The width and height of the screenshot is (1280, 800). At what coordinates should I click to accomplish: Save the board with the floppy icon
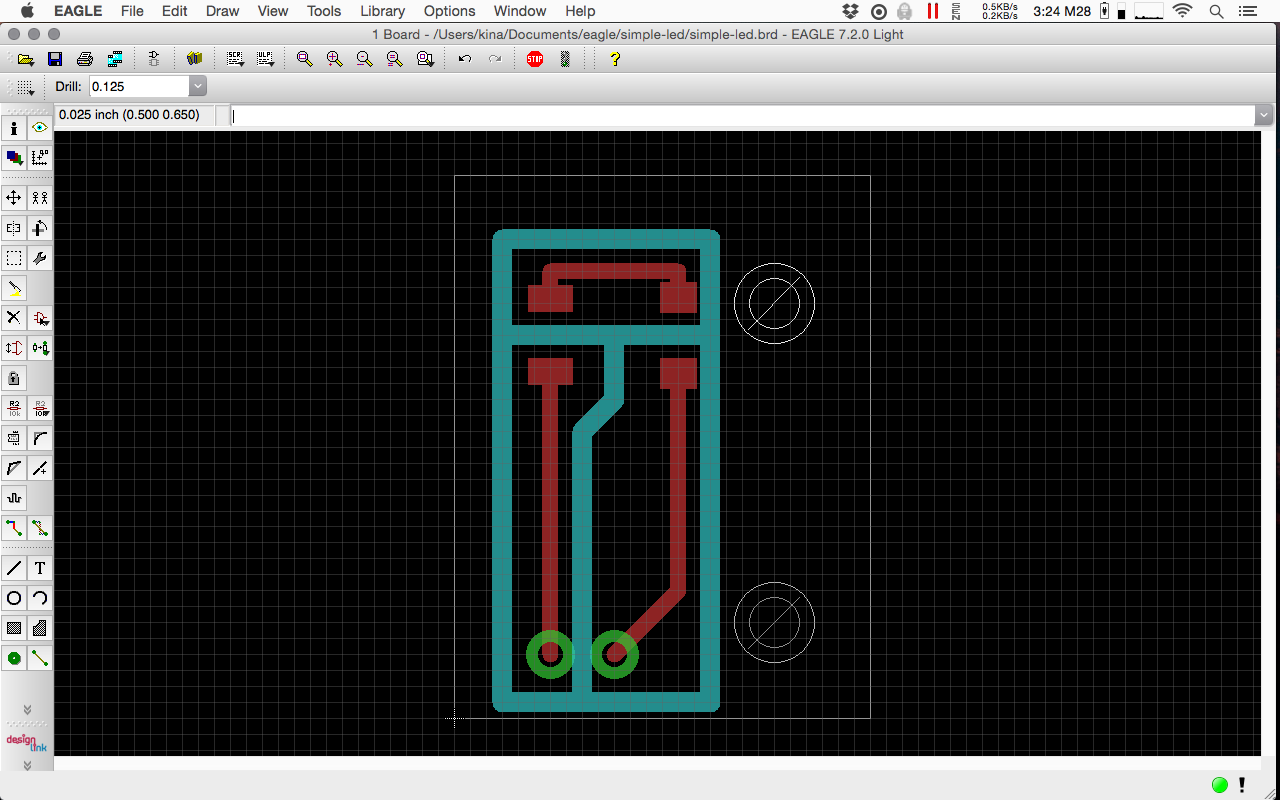pos(55,59)
